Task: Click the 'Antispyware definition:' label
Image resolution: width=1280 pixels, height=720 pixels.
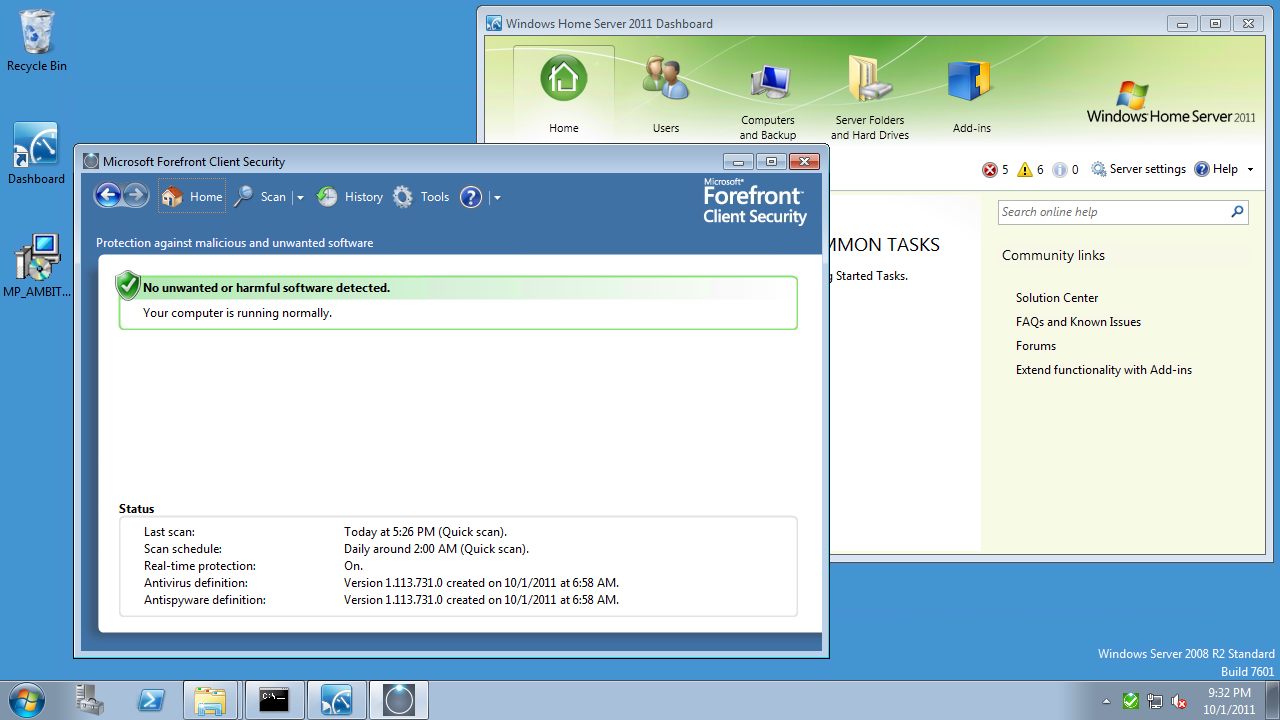Action: [x=205, y=600]
